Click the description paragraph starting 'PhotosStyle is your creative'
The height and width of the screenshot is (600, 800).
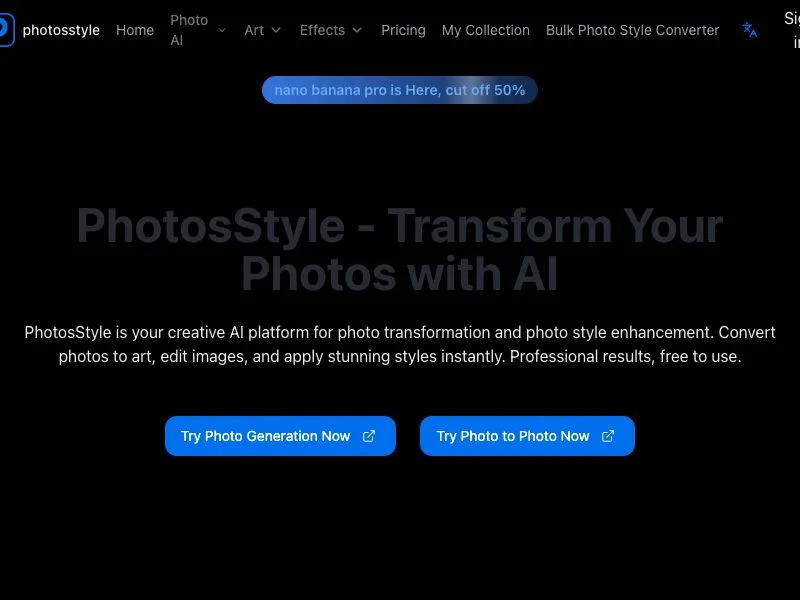pos(400,344)
